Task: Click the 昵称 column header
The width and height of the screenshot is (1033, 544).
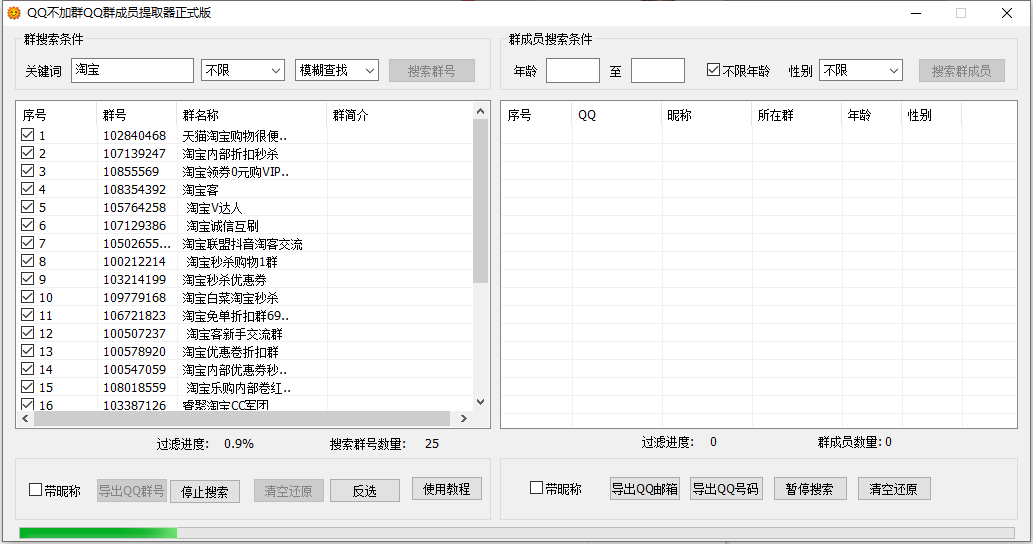Action: (x=707, y=115)
